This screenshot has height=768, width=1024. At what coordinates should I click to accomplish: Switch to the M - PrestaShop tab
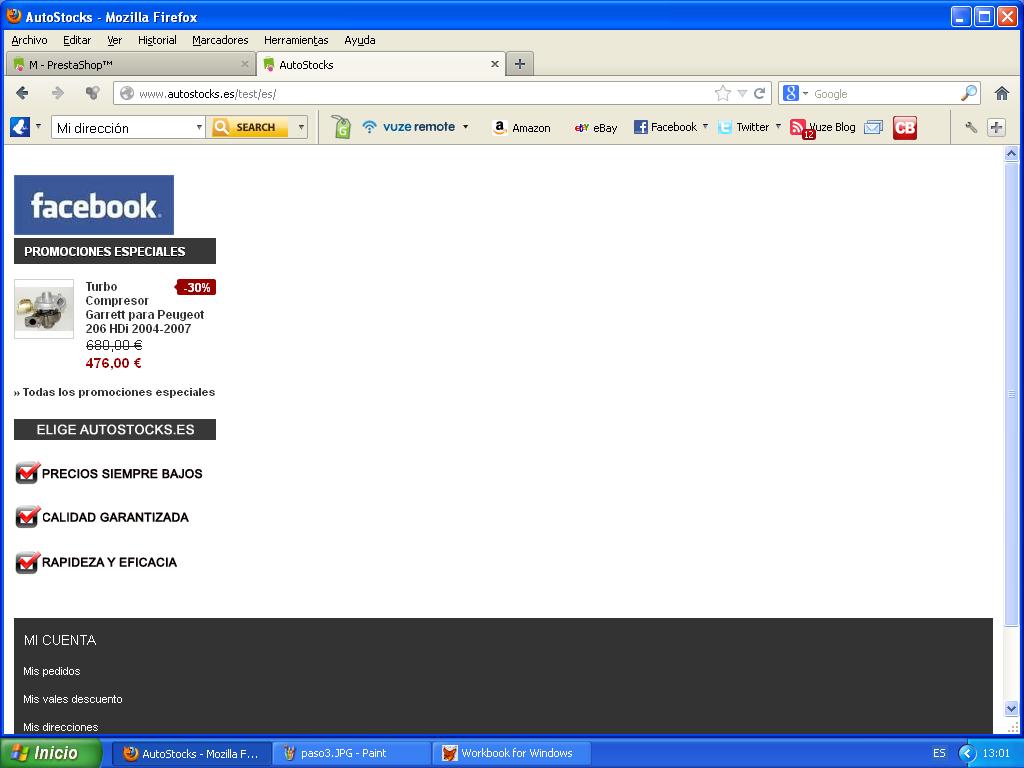click(131, 64)
